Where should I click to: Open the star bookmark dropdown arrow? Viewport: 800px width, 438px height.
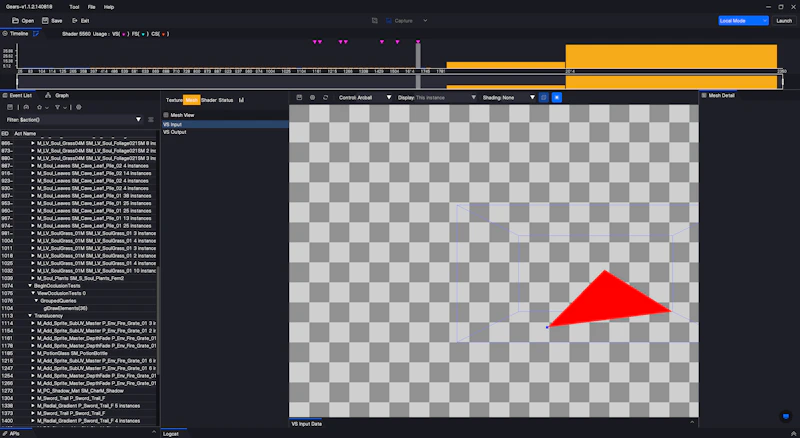point(46,108)
